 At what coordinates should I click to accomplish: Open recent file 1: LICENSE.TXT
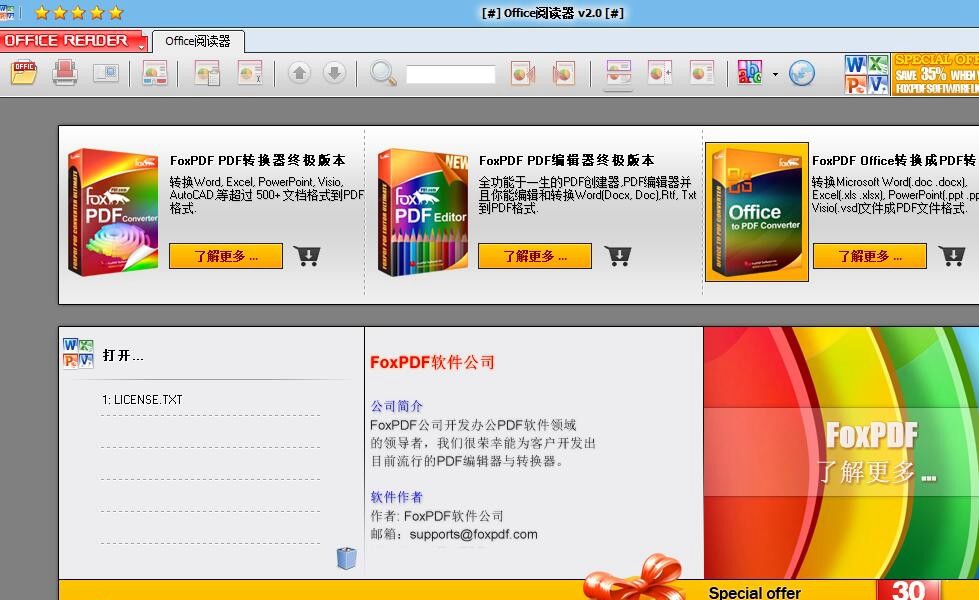142,400
